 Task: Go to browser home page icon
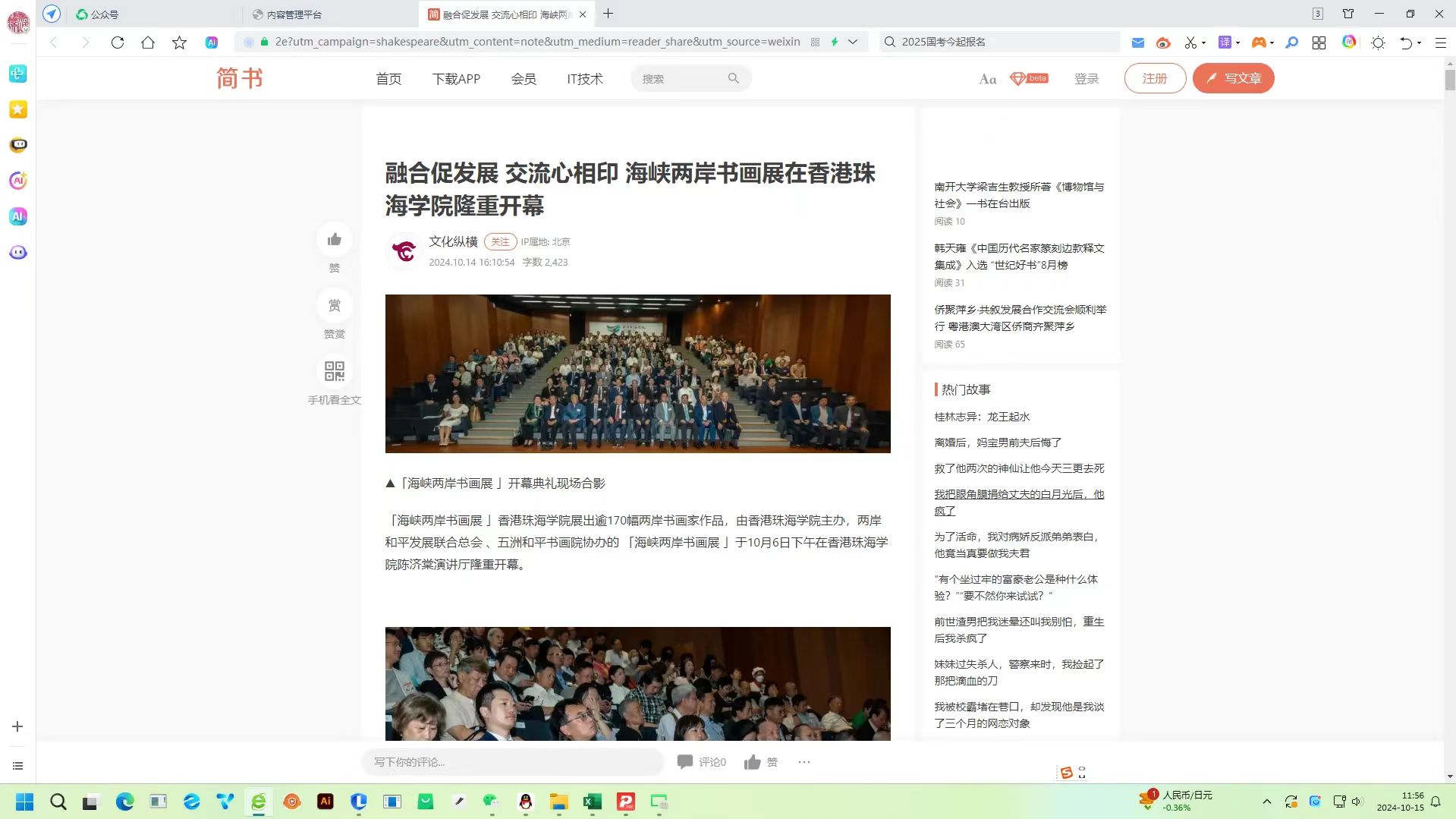[148, 43]
